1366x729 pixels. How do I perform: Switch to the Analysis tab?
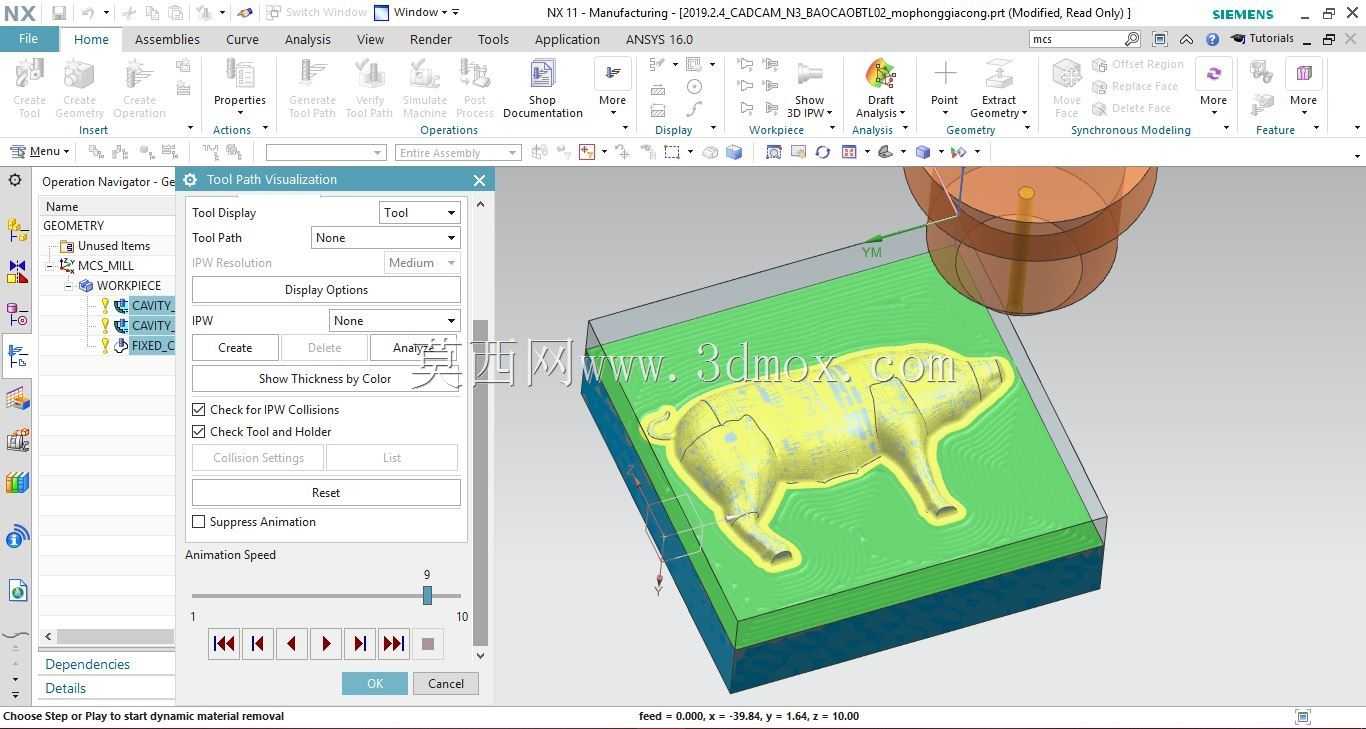point(307,40)
